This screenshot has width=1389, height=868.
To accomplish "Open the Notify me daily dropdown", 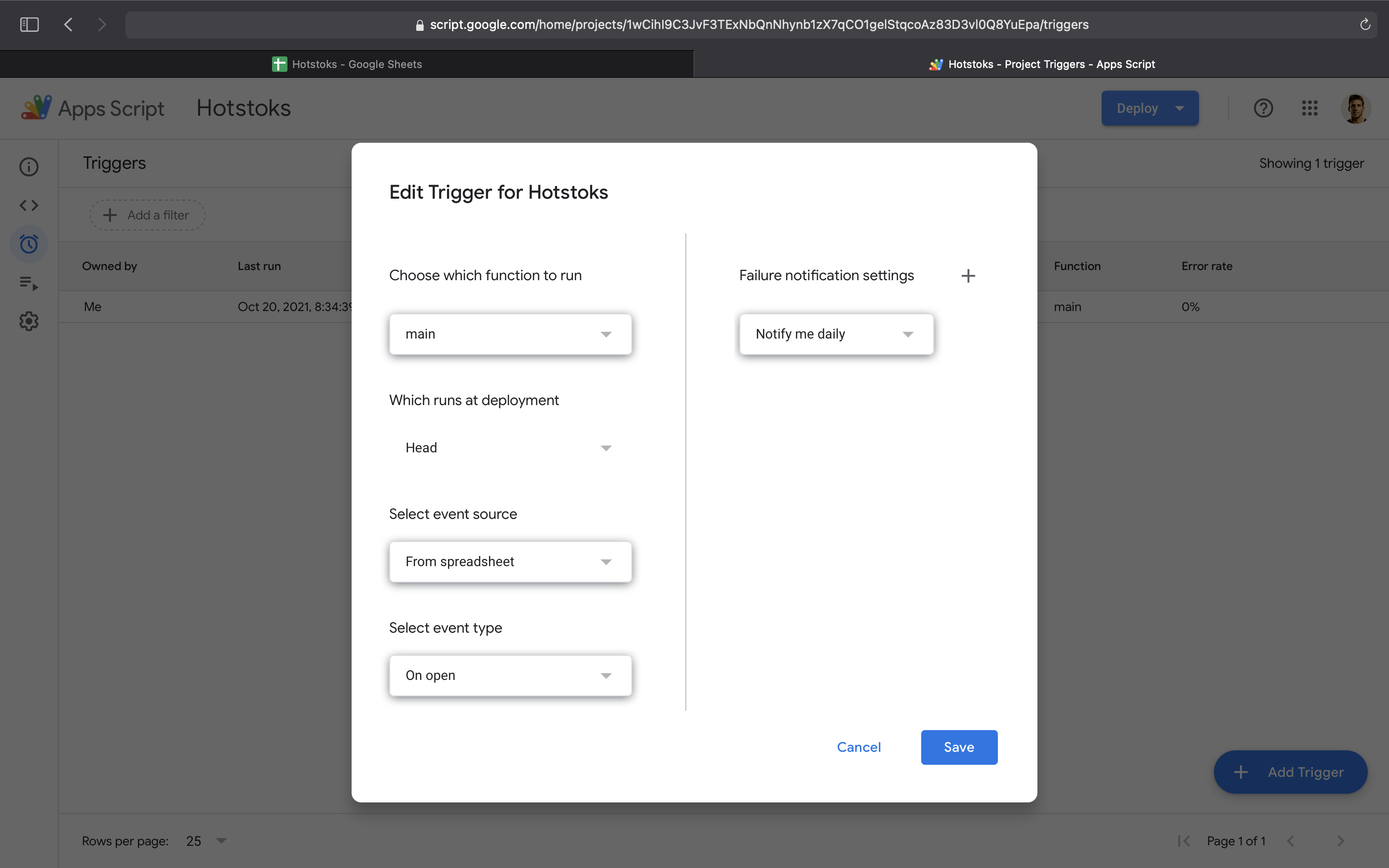I will 836,334.
